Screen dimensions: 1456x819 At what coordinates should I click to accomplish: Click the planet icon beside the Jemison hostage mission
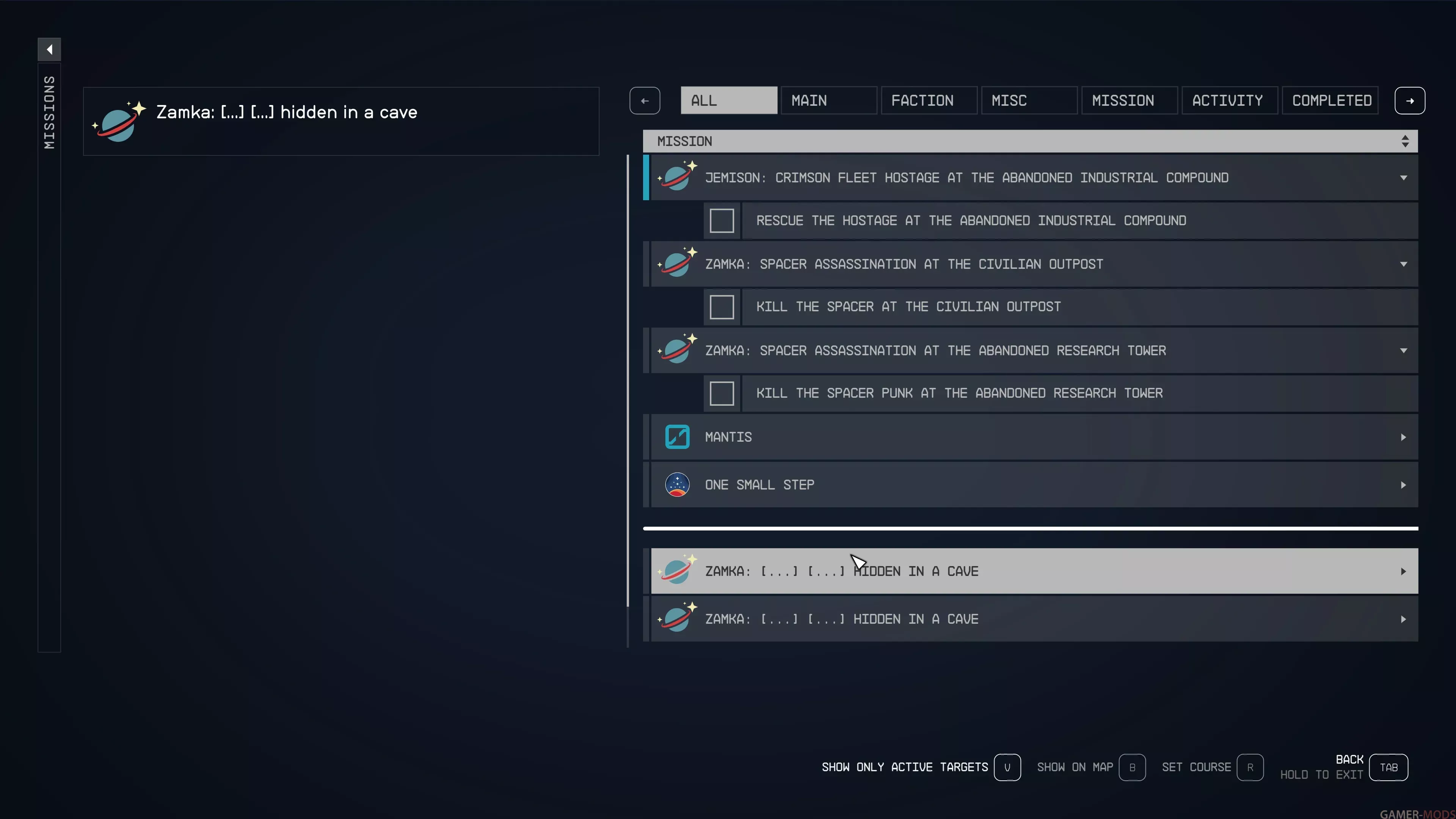pyautogui.click(x=677, y=177)
